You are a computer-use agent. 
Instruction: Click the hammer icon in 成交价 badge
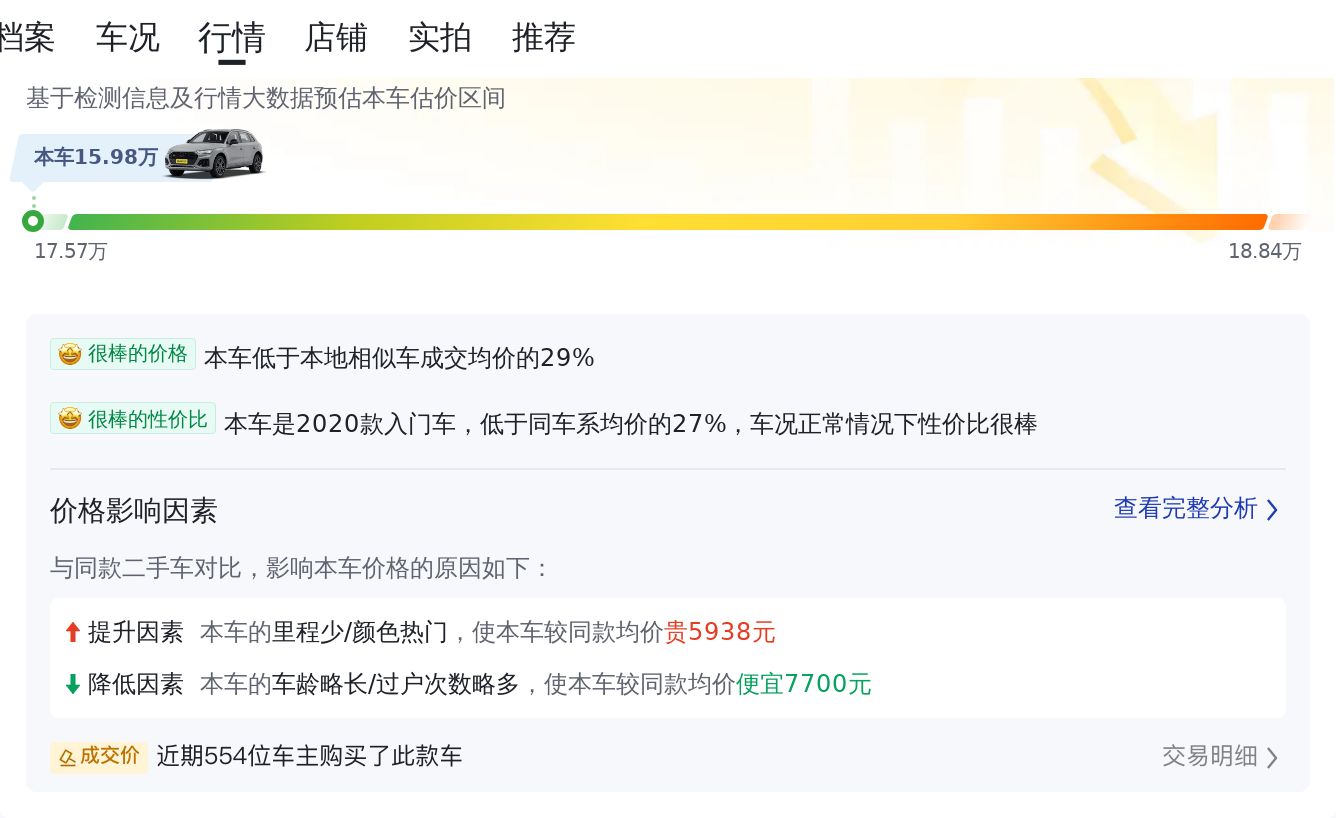[x=68, y=757]
